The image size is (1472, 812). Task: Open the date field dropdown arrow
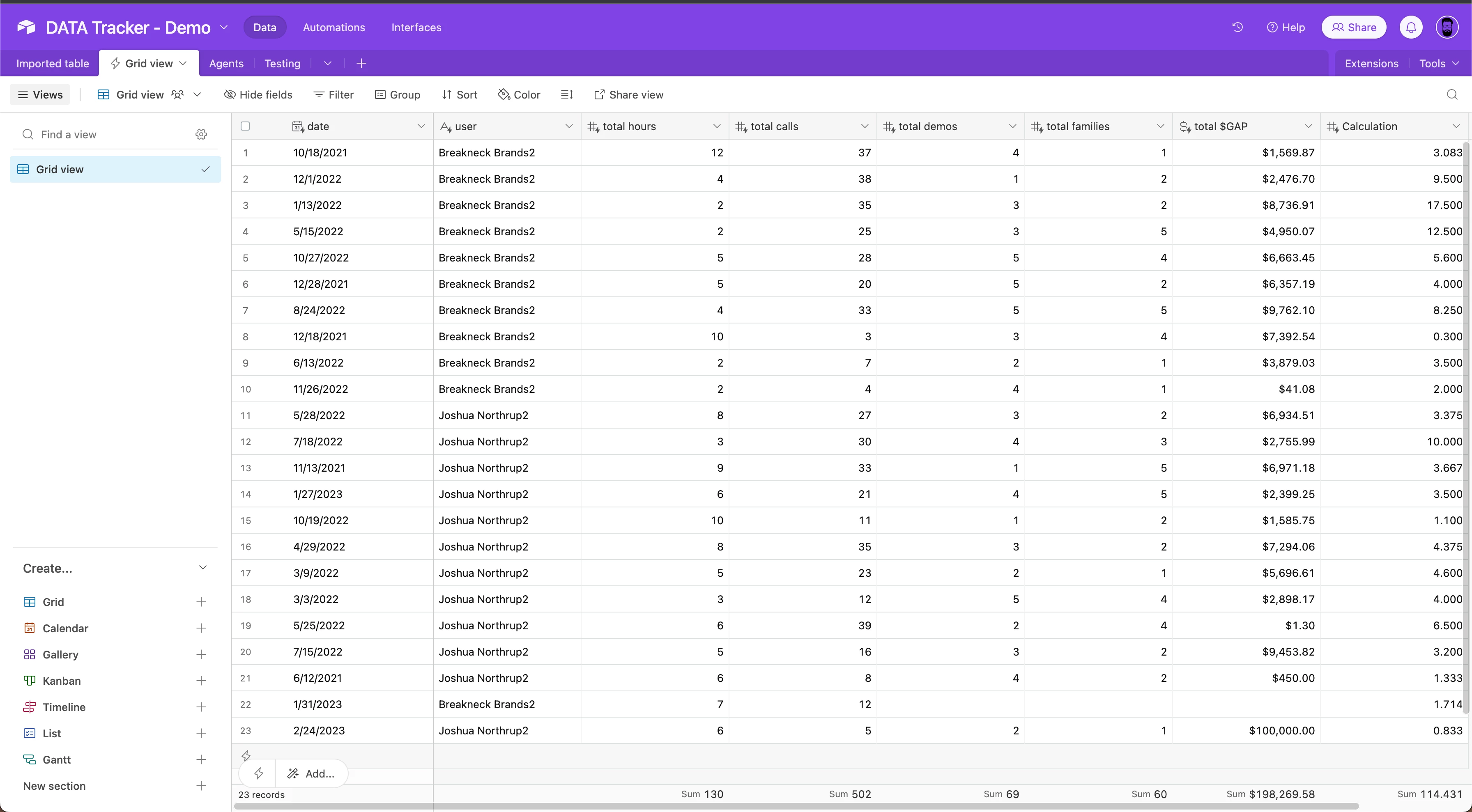pos(421,126)
